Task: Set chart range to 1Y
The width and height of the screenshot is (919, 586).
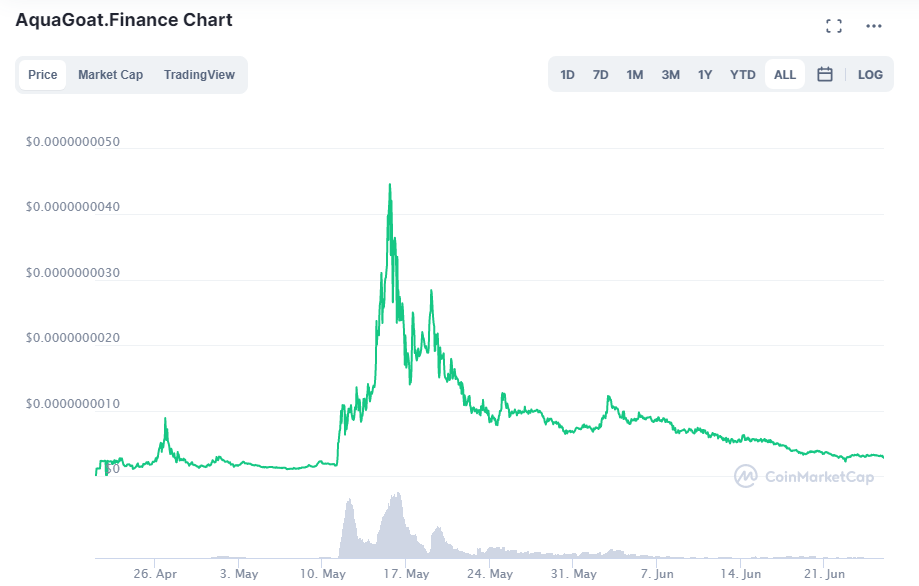Action: click(x=705, y=74)
